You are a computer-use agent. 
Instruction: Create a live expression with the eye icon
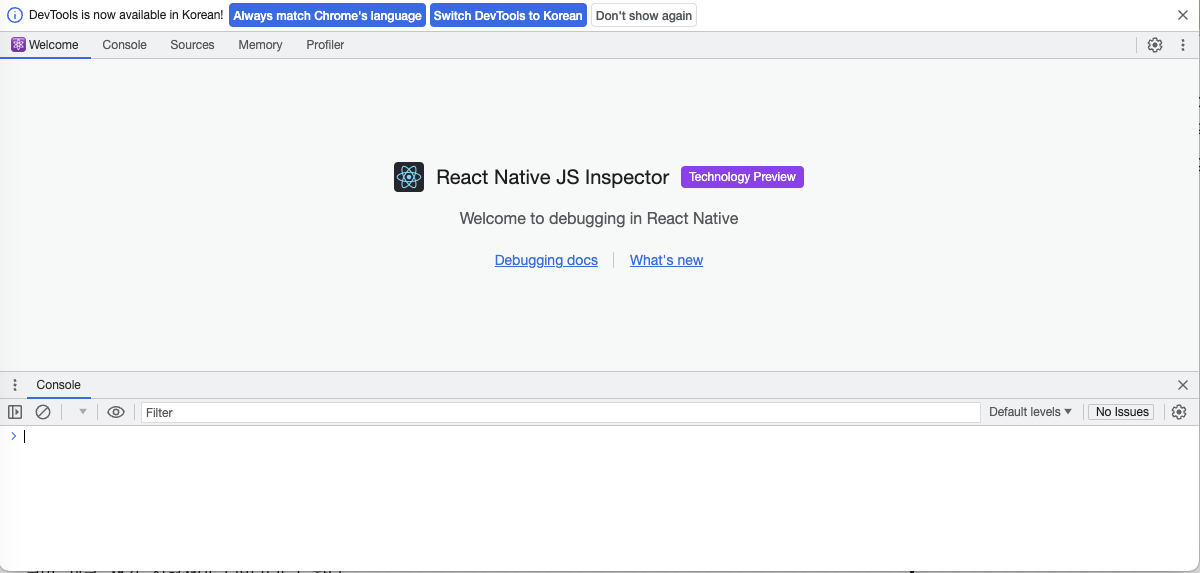click(116, 412)
